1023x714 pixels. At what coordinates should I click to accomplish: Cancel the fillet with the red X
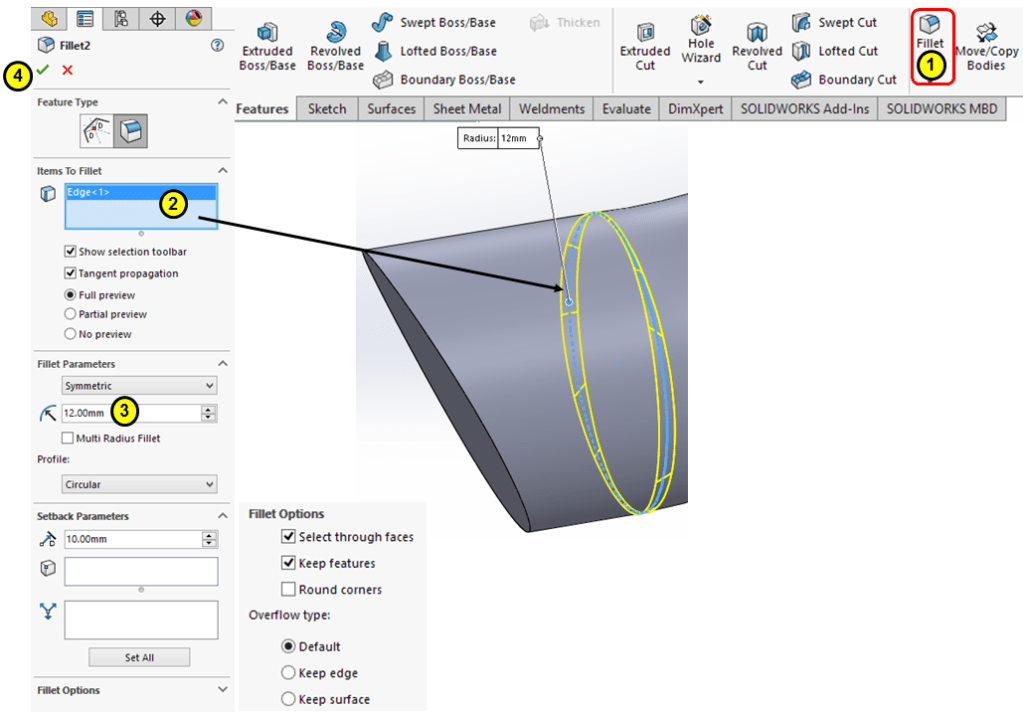pyautogui.click(x=67, y=70)
